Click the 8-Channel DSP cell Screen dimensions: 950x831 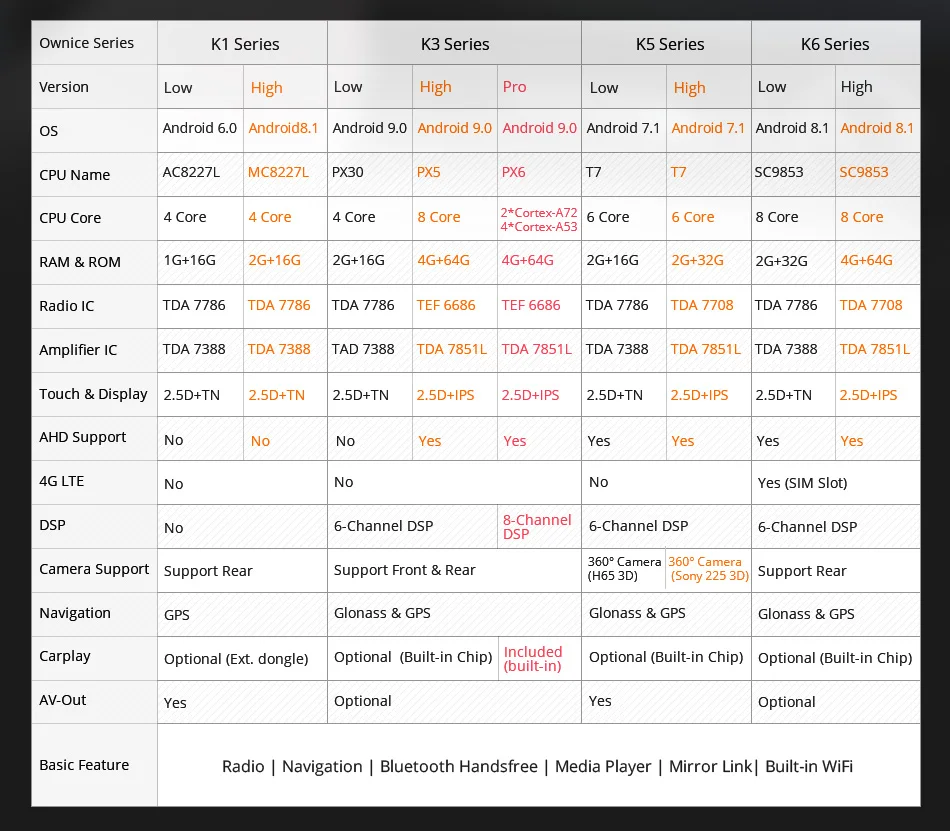pyautogui.click(x=539, y=526)
